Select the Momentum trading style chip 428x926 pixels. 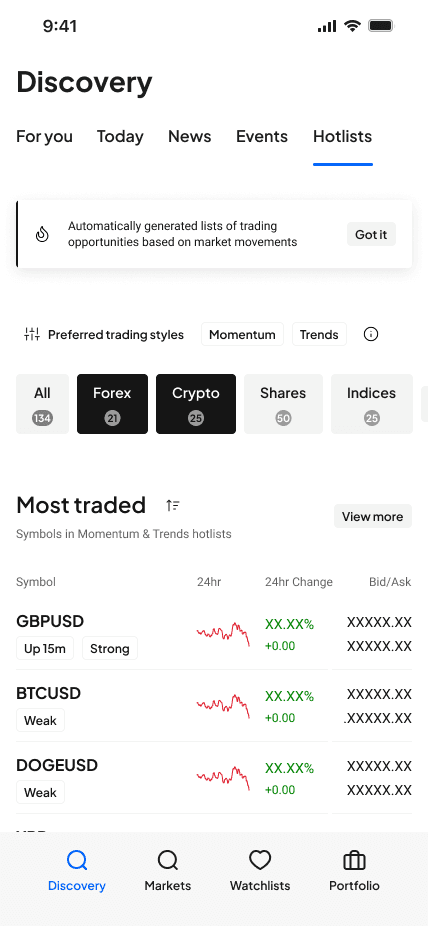point(242,334)
